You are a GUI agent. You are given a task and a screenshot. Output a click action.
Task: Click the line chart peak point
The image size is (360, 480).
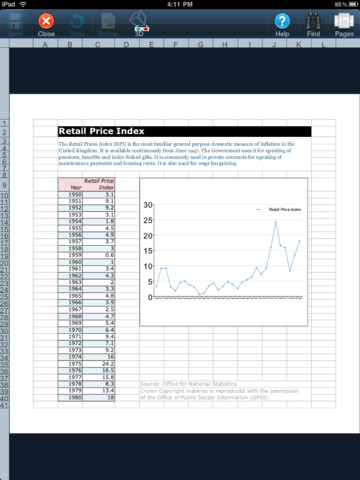point(275,222)
